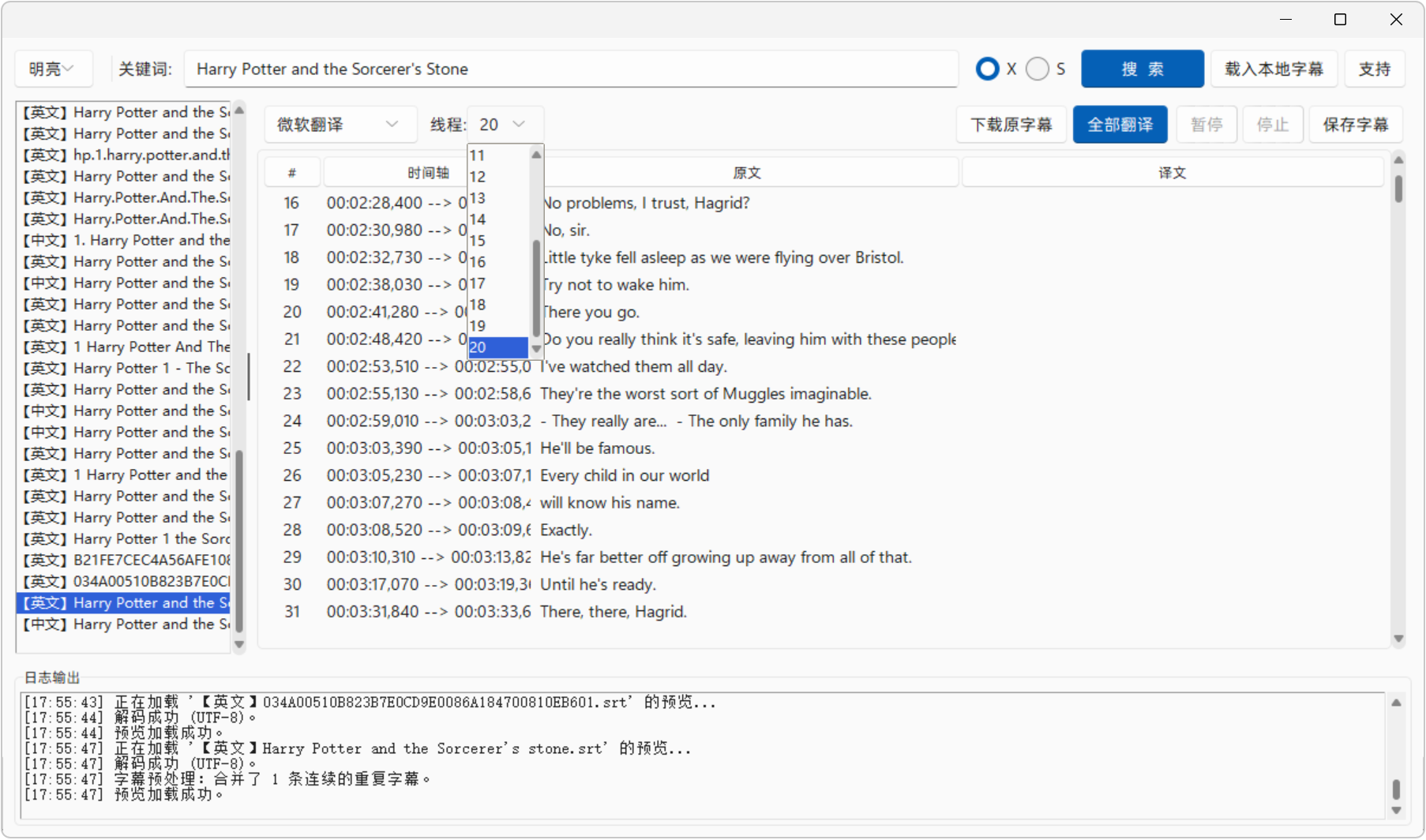Click the file list scroll down arrow
The height and width of the screenshot is (840, 1426).
point(239,645)
